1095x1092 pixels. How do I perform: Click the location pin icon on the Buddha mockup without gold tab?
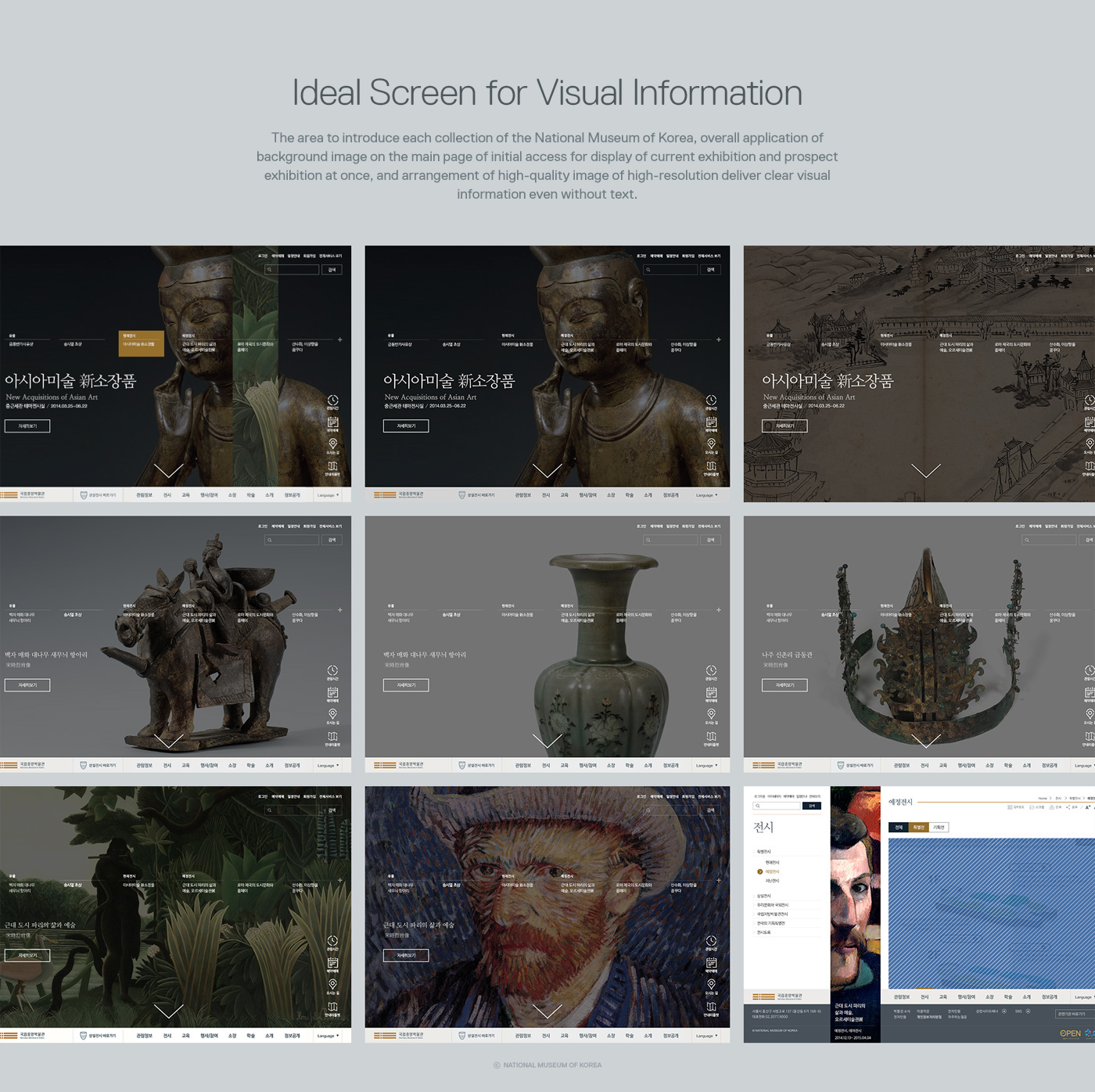pyautogui.click(x=711, y=444)
